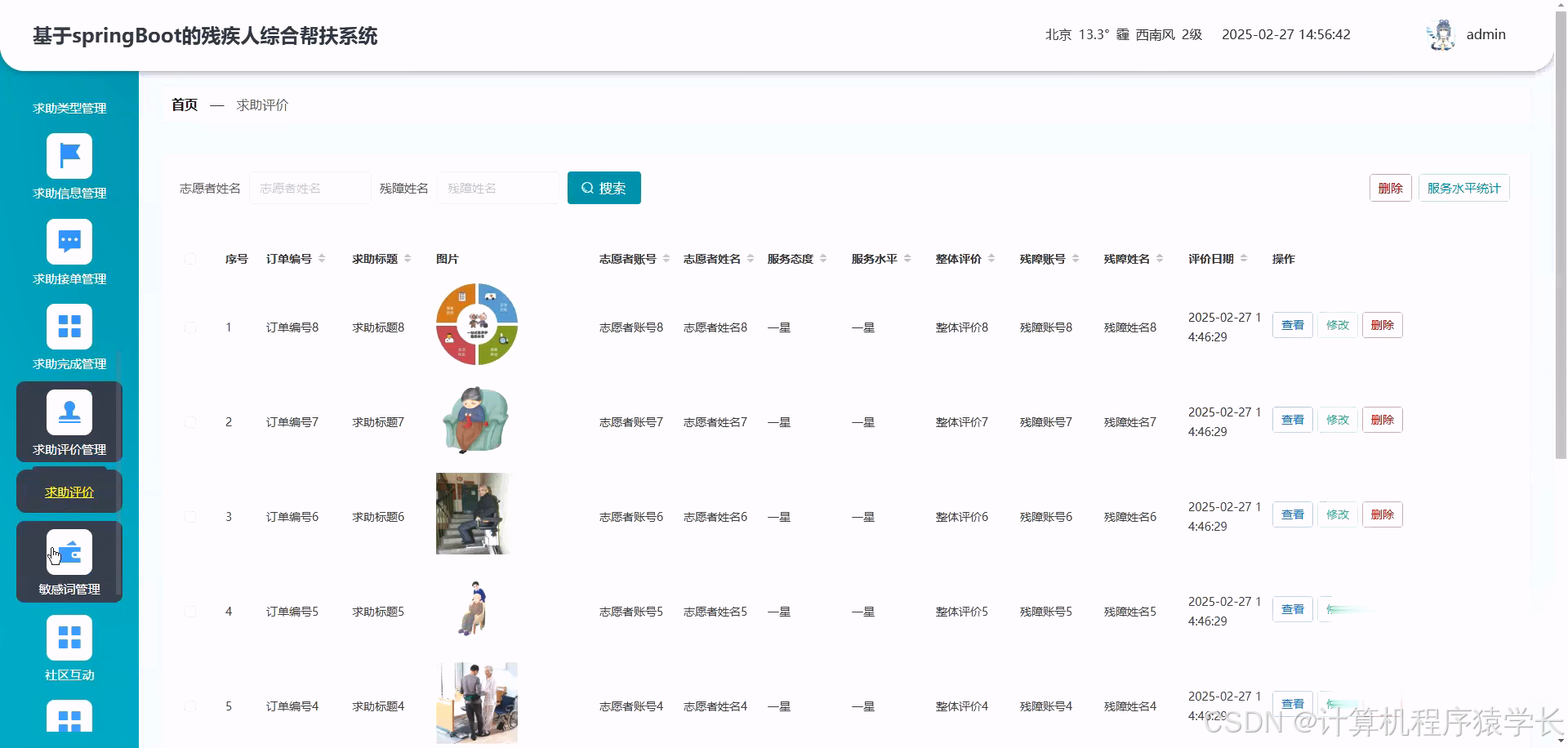This screenshot has width=1568, height=748.
Task: Sort the 评价日期 column
Action: tap(1244, 258)
